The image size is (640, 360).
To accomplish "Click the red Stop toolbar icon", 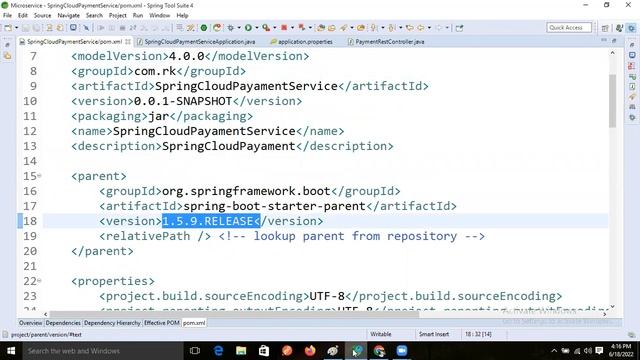I will pyautogui.click(x=284, y=28).
